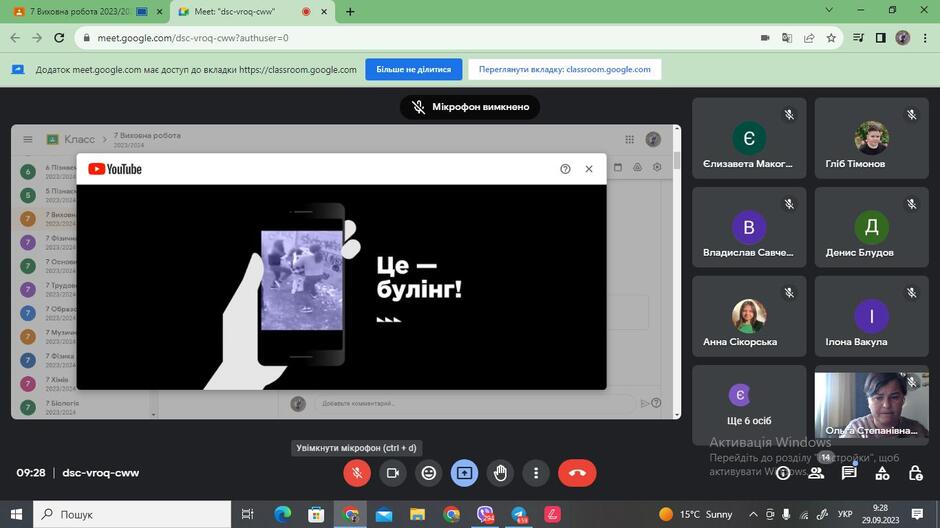Click 'Більше не ділитися' button
The width and height of the screenshot is (940, 528).
pos(414,70)
